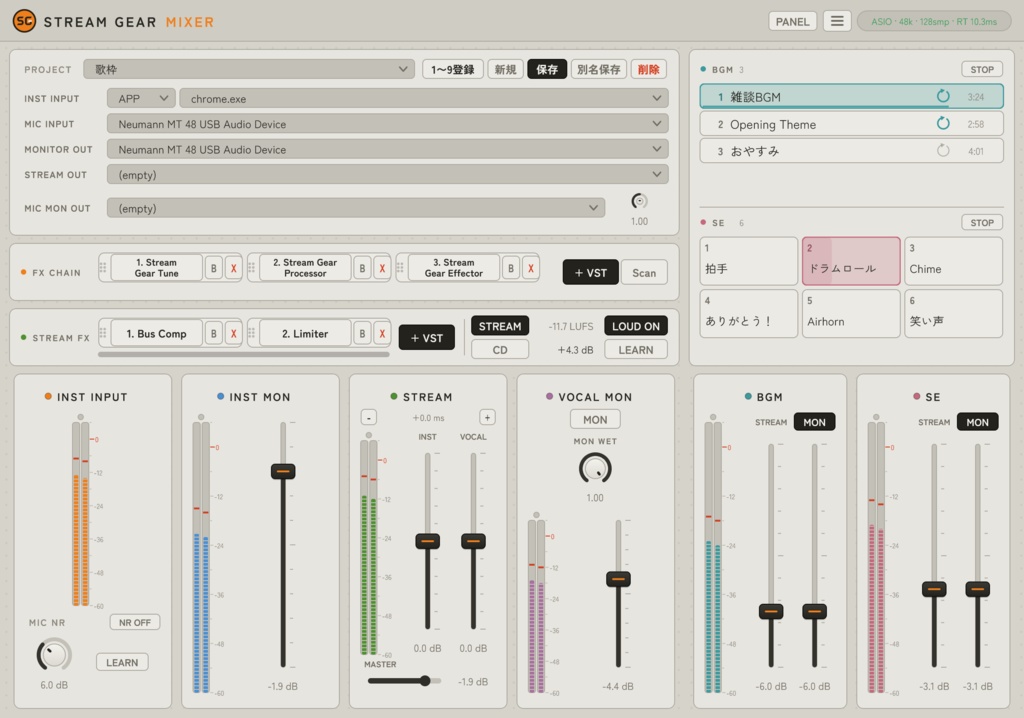Screen dimensions: 1024x718
Task: Bypass Bus Comp with B
Action: tap(214, 333)
